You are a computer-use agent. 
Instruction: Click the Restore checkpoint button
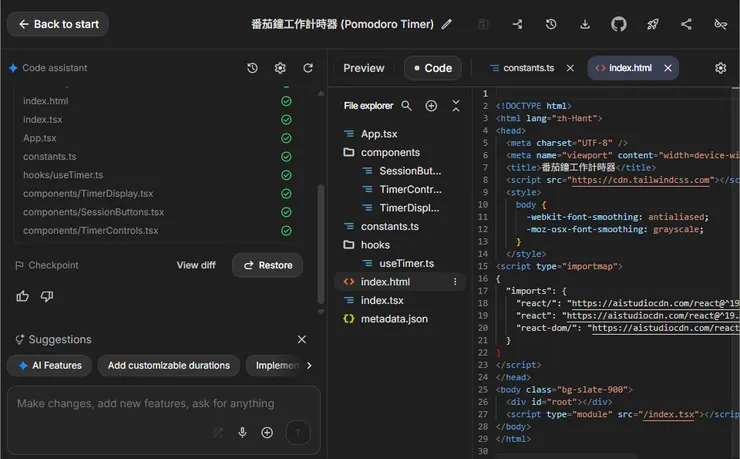pyautogui.click(x=267, y=265)
